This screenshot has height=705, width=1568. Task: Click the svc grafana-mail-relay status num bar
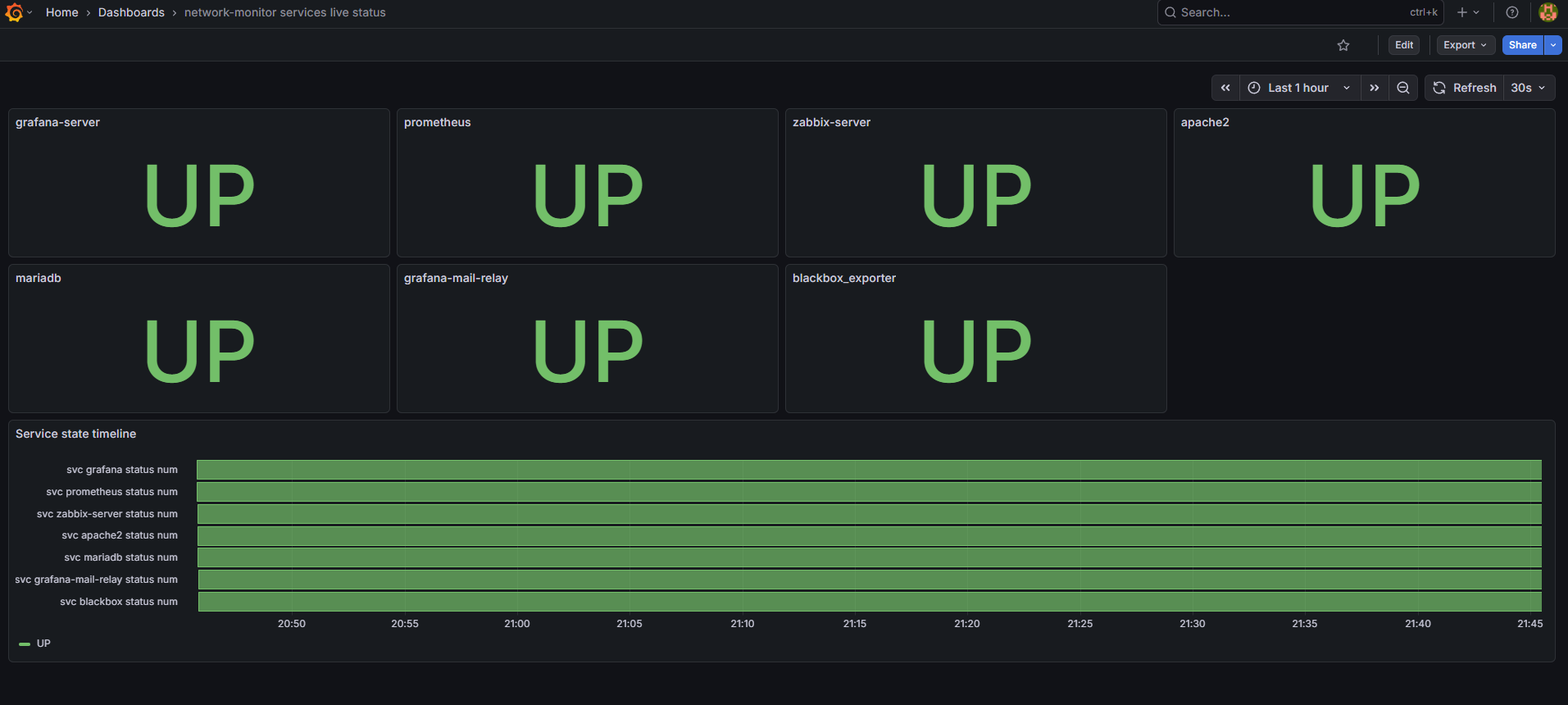pos(870,580)
